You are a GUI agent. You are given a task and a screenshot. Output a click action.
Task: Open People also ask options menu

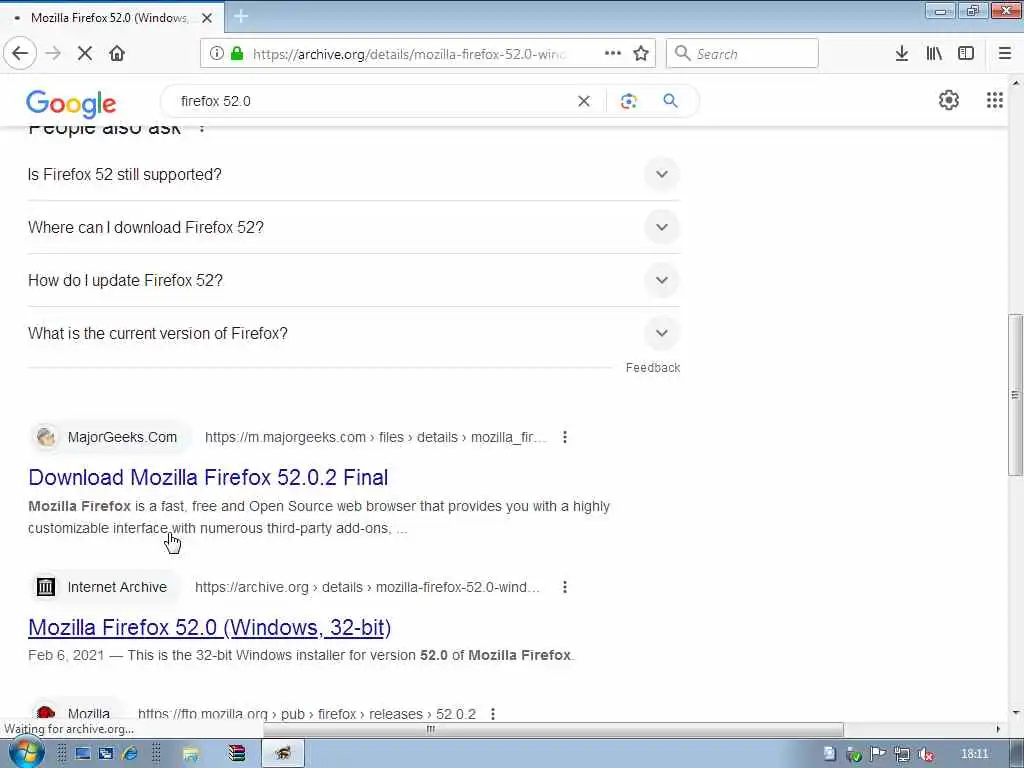pos(202,129)
